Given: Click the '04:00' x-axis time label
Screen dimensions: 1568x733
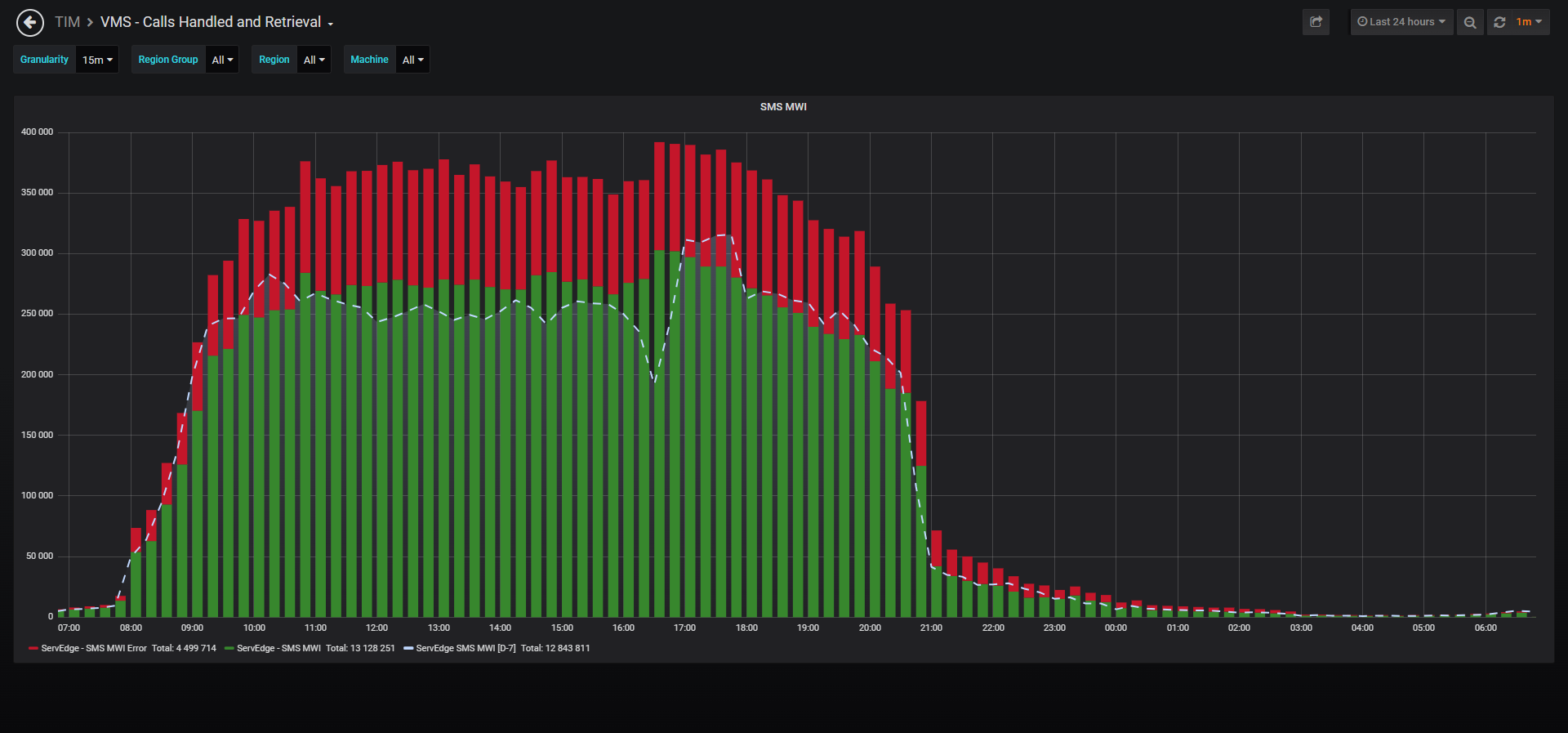Looking at the screenshot, I should click(x=1362, y=628).
